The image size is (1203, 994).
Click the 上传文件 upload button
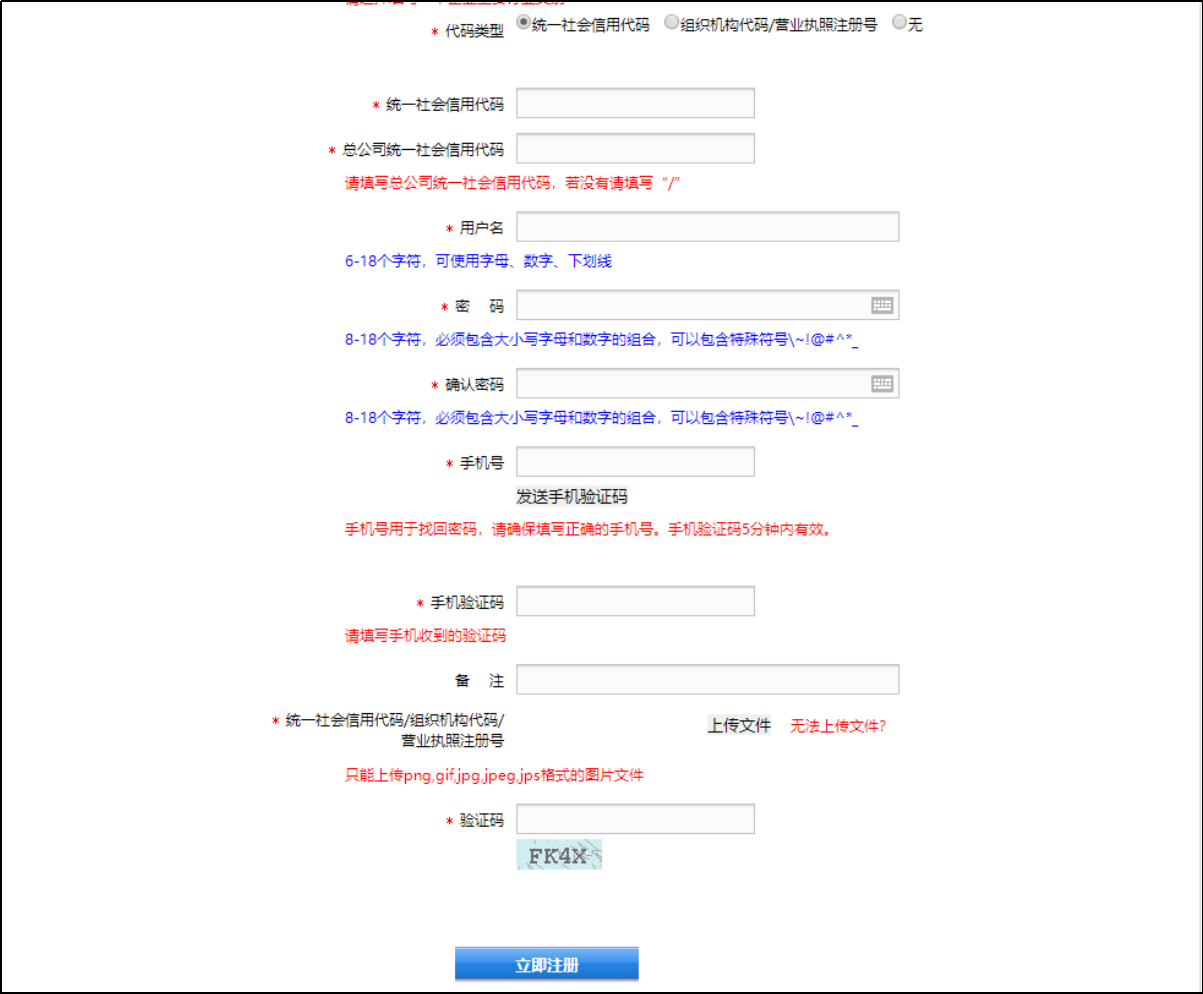[x=739, y=726]
